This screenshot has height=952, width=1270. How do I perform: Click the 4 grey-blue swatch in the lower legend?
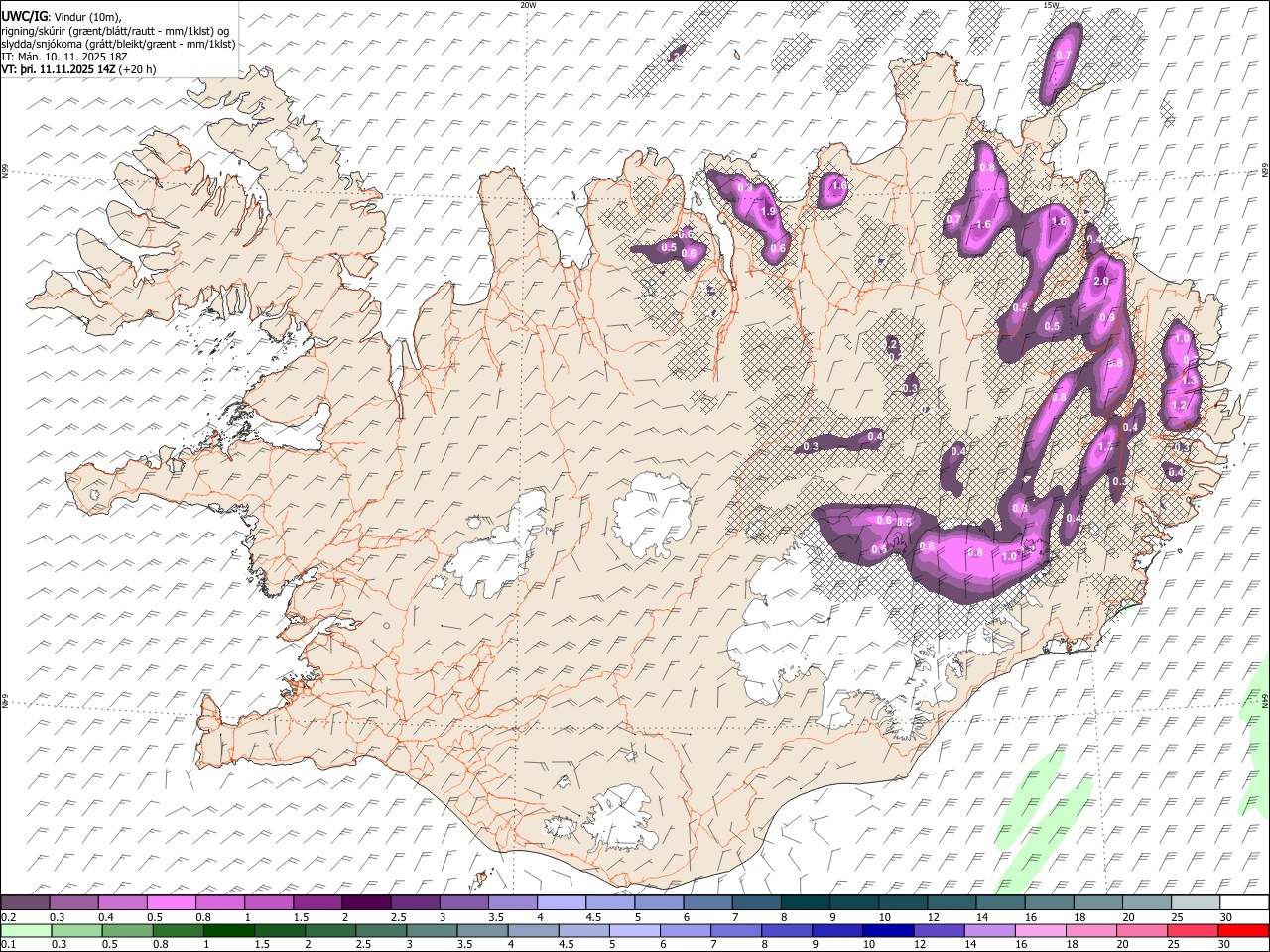(533, 931)
